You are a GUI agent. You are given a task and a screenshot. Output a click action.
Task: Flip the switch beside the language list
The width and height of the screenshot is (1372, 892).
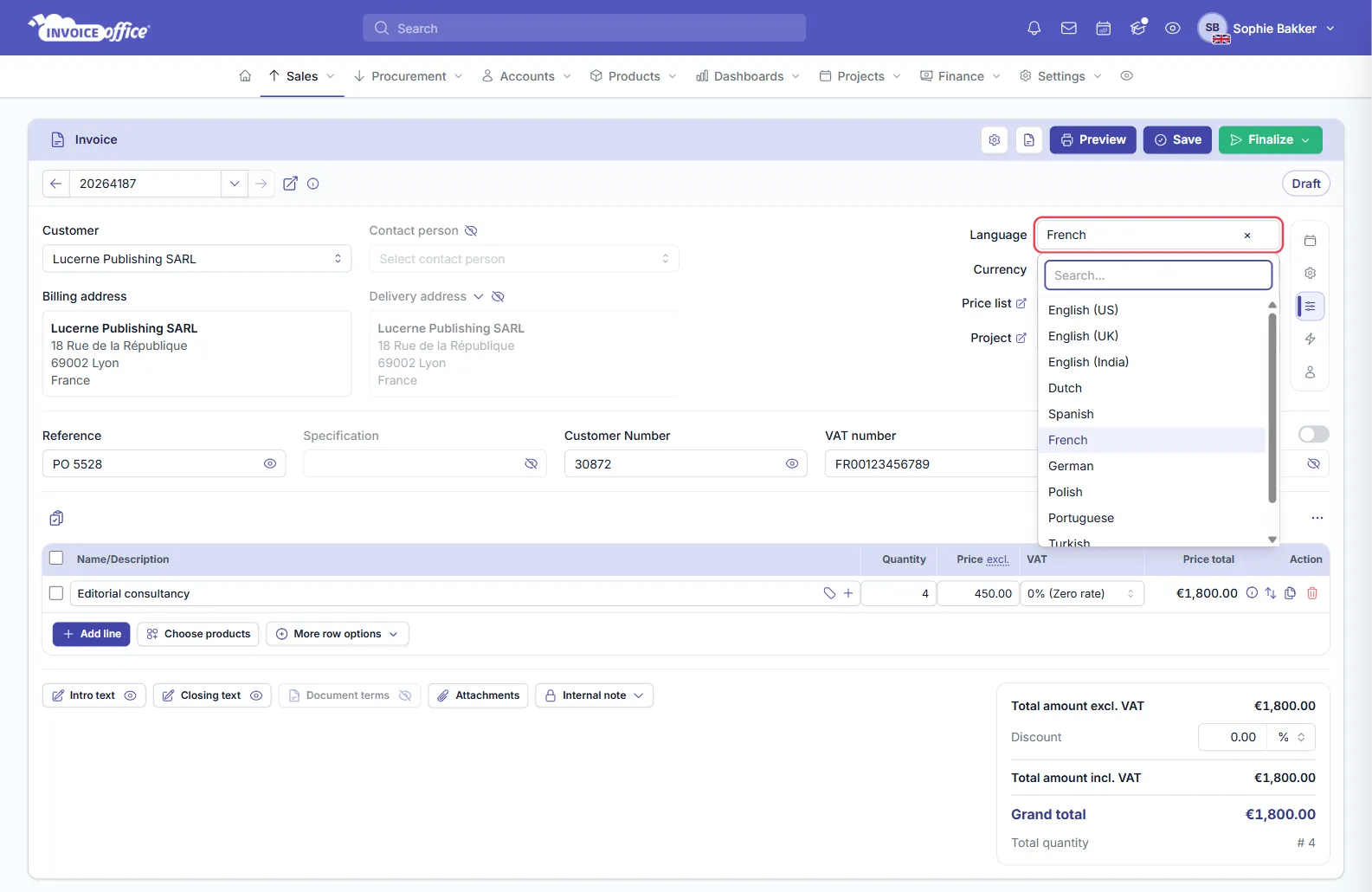(1313, 434)
